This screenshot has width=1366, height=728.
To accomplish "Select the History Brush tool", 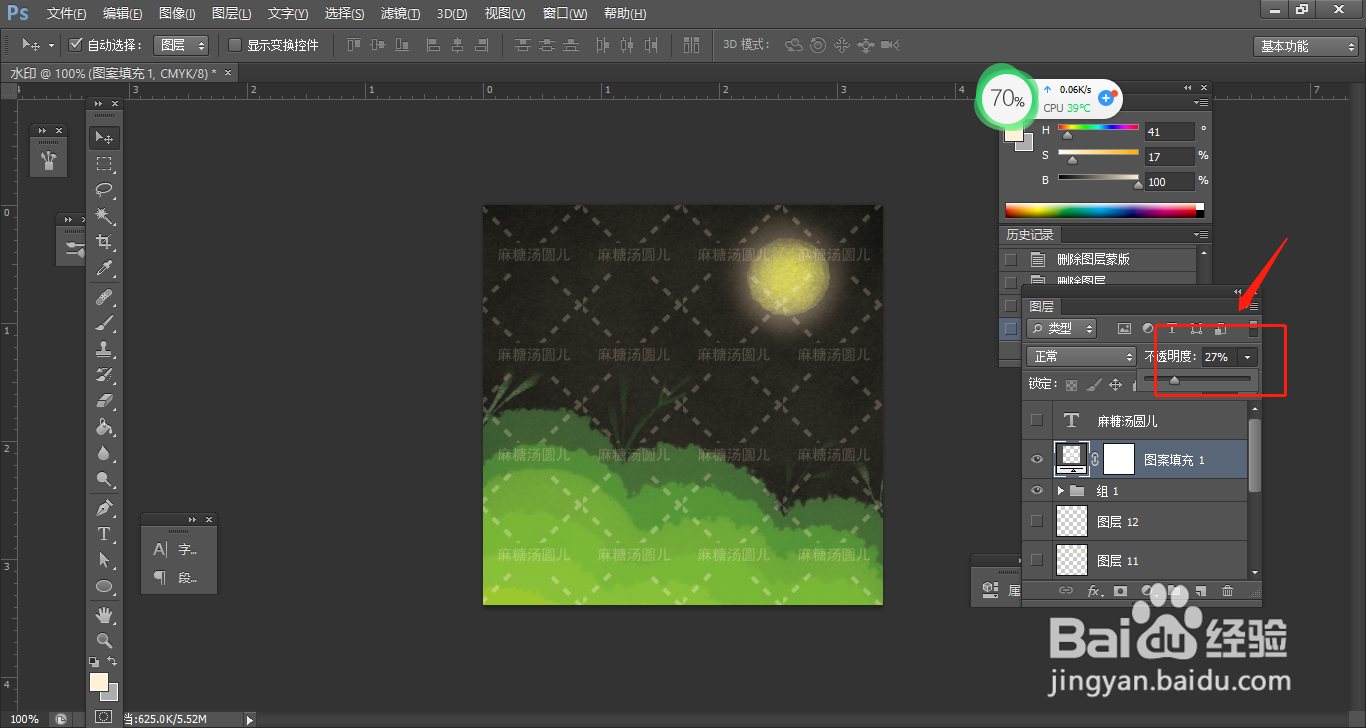I will [x=104, y=375].
